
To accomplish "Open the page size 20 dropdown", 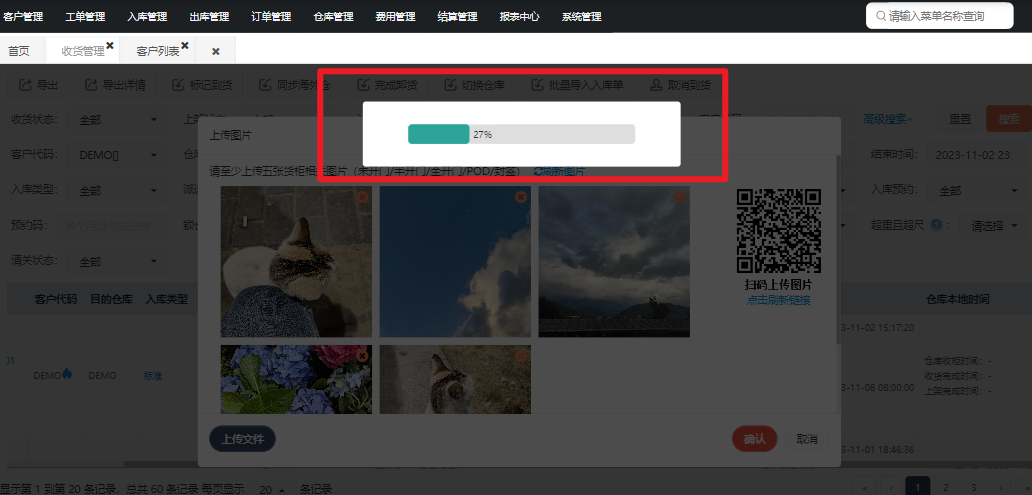I will point(272,490).
